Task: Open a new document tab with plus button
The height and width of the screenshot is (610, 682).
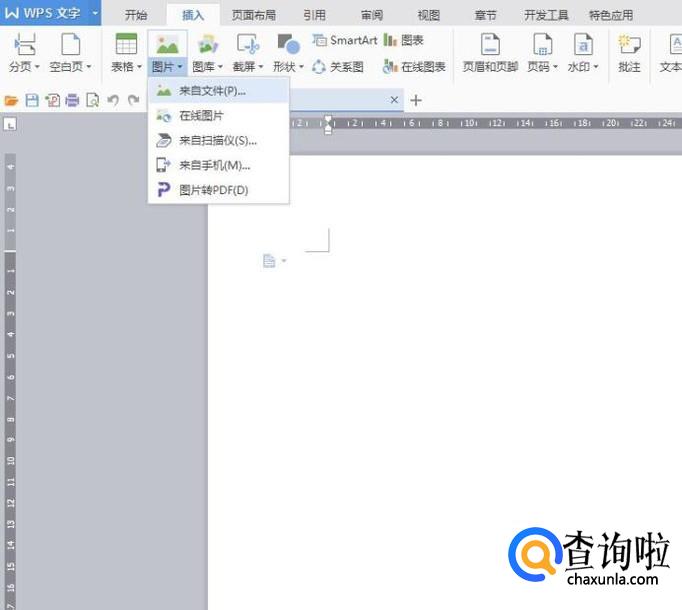Action: 417,101
